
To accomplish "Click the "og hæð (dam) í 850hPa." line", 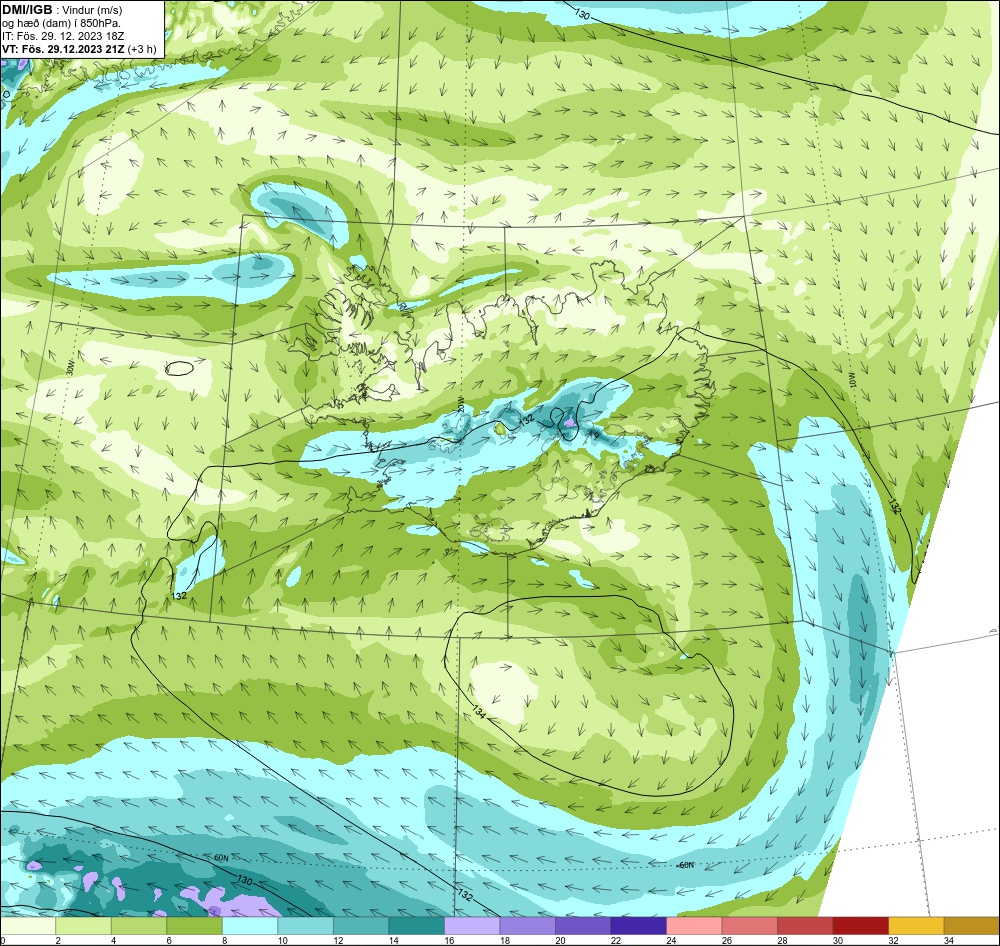I will 61,24.
